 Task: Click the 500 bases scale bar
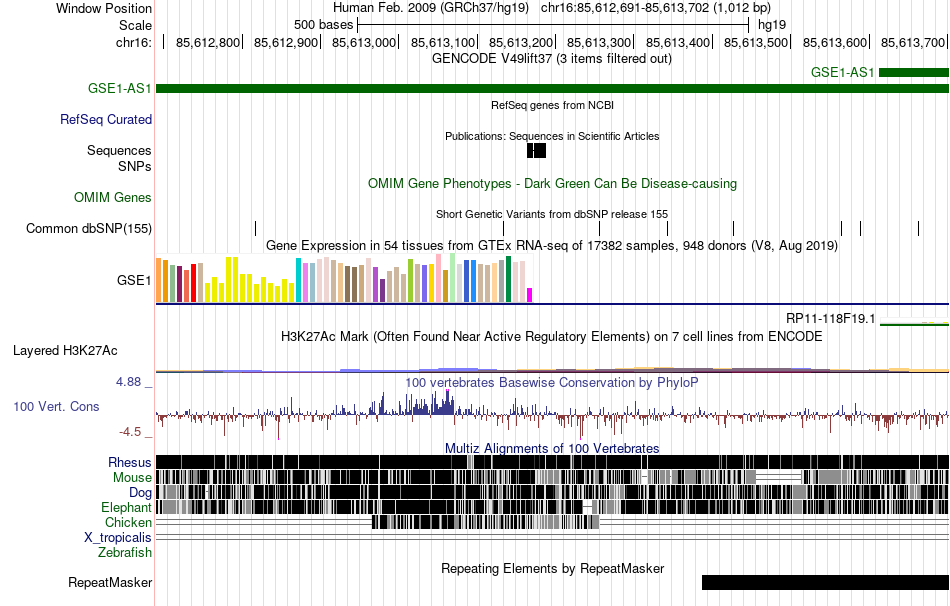[553, 25]
